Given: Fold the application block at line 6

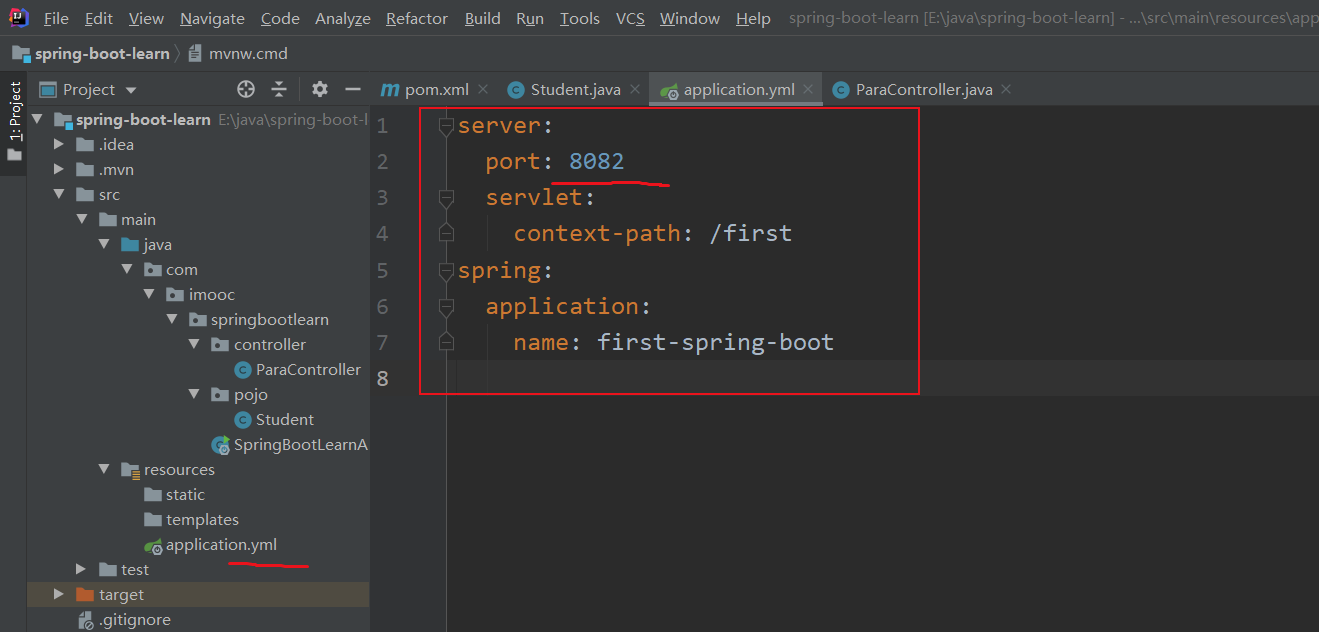Looking at the screenshot, I should [446, 306].
